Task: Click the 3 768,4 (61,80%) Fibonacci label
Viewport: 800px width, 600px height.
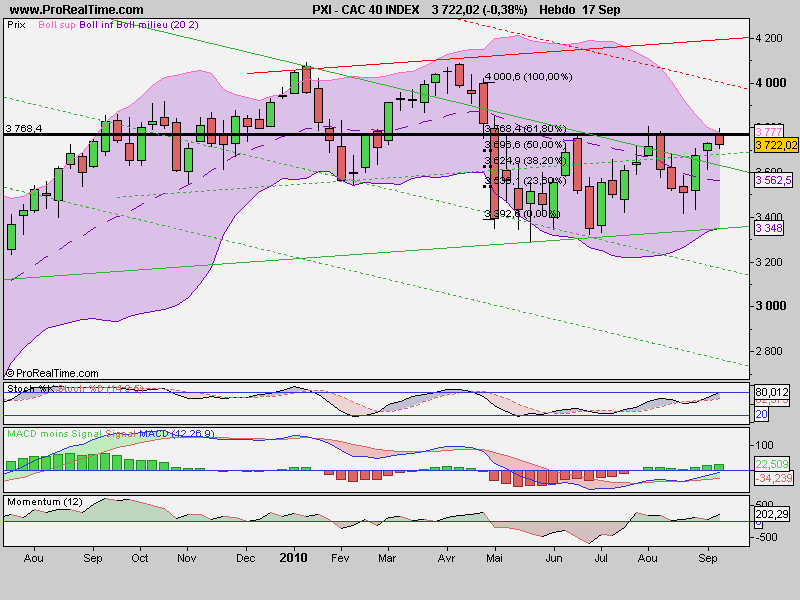Action: [x=525, y=128]
